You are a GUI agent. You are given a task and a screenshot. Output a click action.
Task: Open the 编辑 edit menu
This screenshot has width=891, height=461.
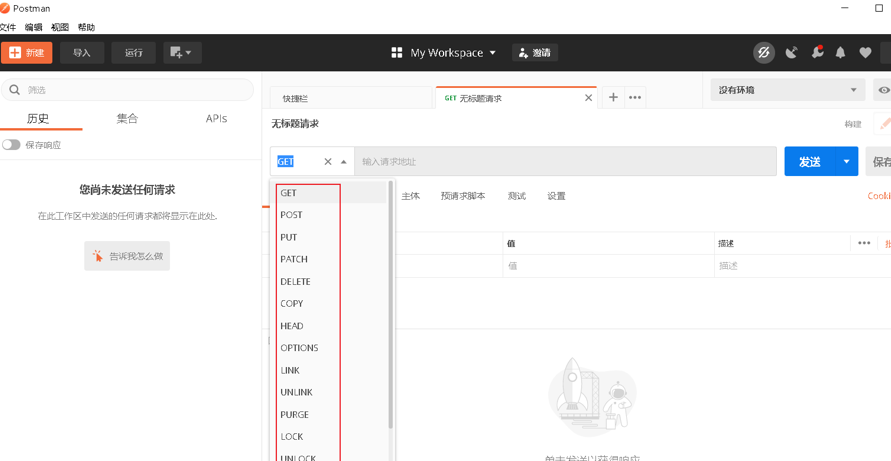pyautogui.click(x=34, y=27)
